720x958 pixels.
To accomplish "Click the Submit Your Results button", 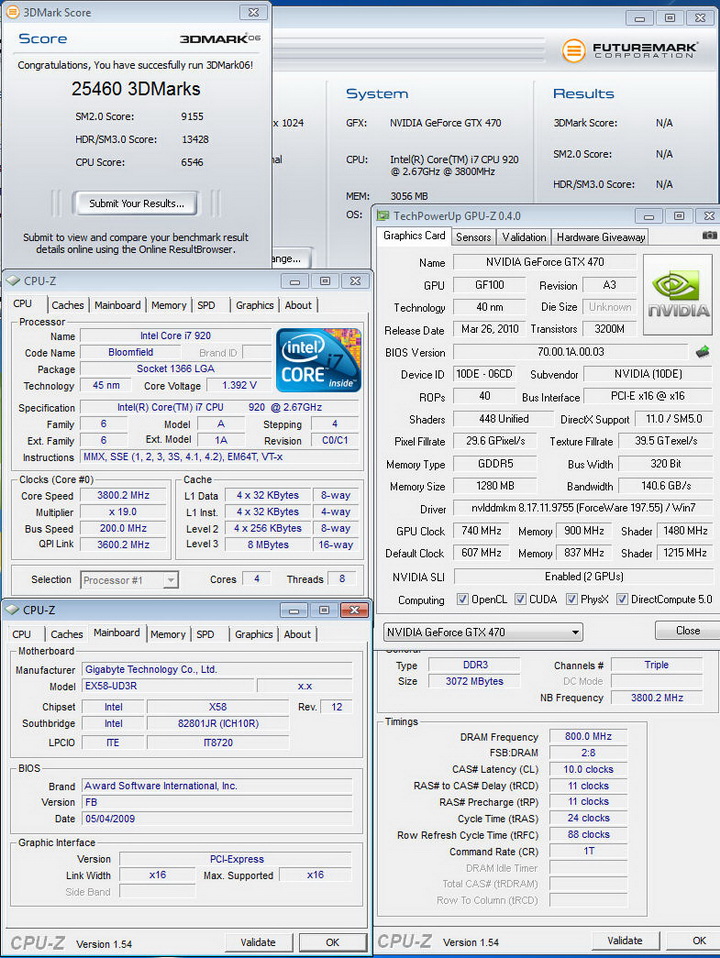I will (136, 203).
